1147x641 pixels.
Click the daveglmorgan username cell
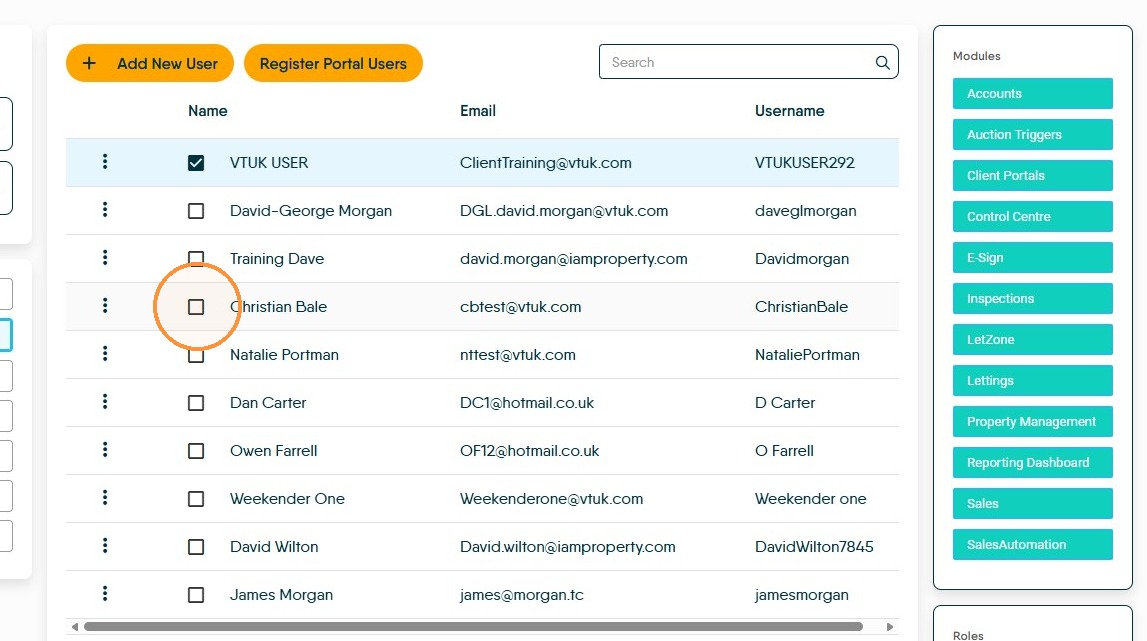(805, 211)
